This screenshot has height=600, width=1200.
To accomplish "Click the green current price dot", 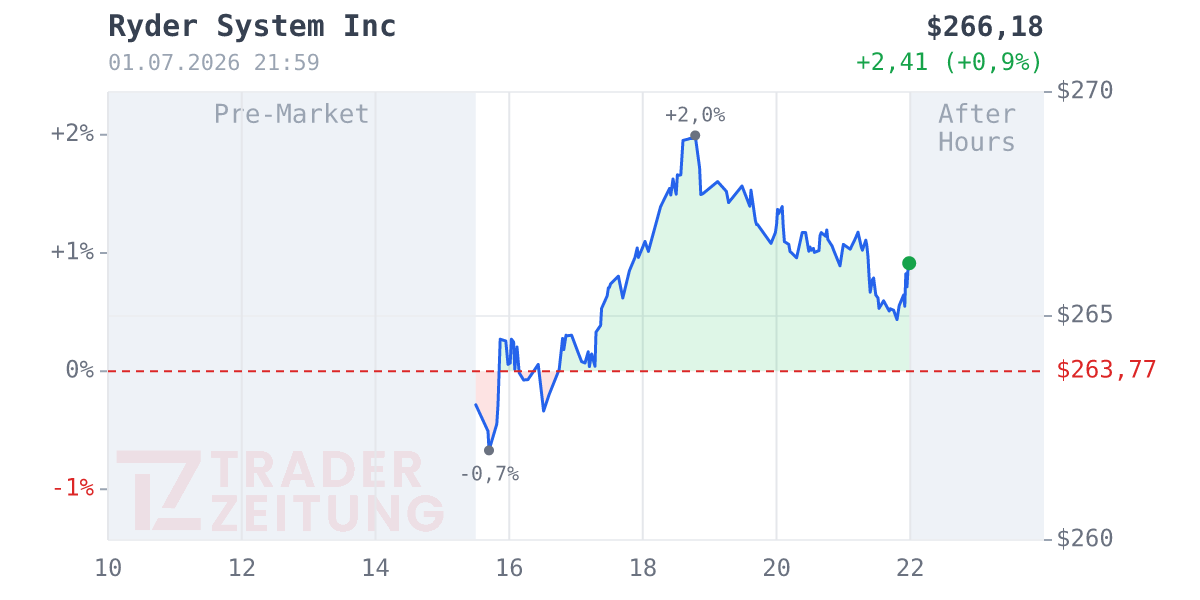I will [909, 263].
